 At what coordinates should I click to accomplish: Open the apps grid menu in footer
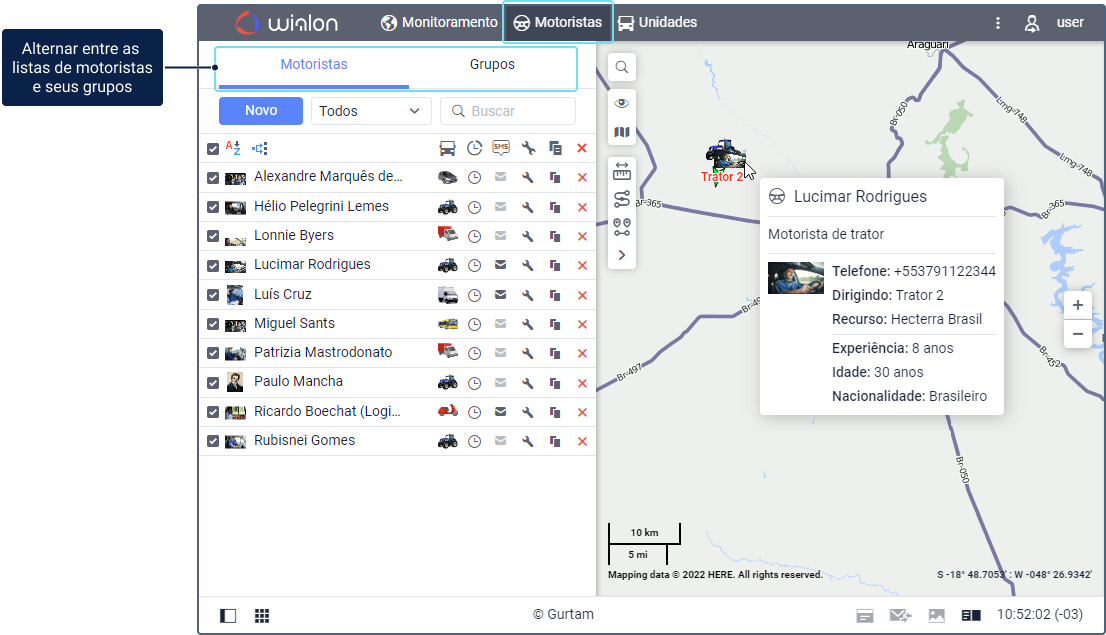(262, 616)
